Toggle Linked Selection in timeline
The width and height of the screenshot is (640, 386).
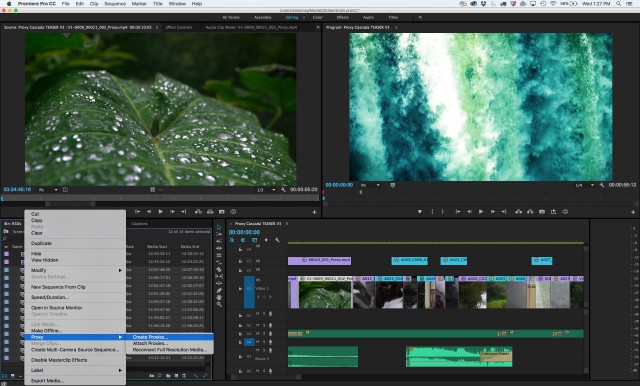[255, 240]
